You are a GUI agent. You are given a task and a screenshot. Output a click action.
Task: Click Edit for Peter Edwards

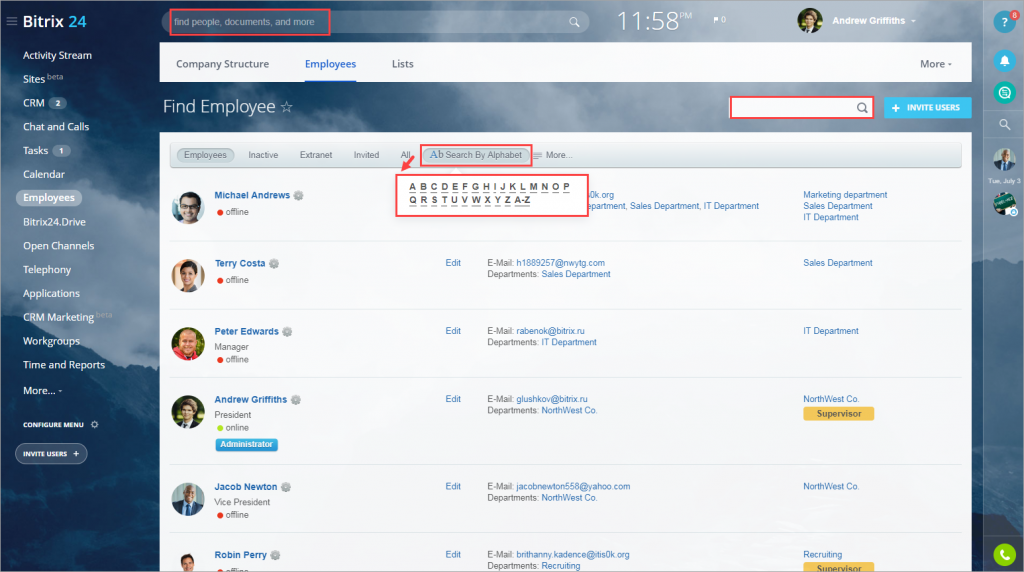(x=453, y=330)
